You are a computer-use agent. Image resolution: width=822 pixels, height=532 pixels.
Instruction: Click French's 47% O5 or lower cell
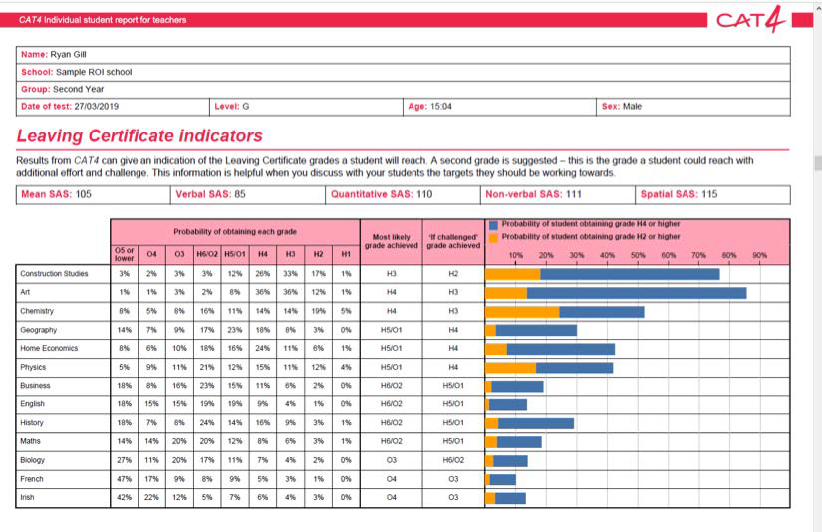(x=124, y=479)
